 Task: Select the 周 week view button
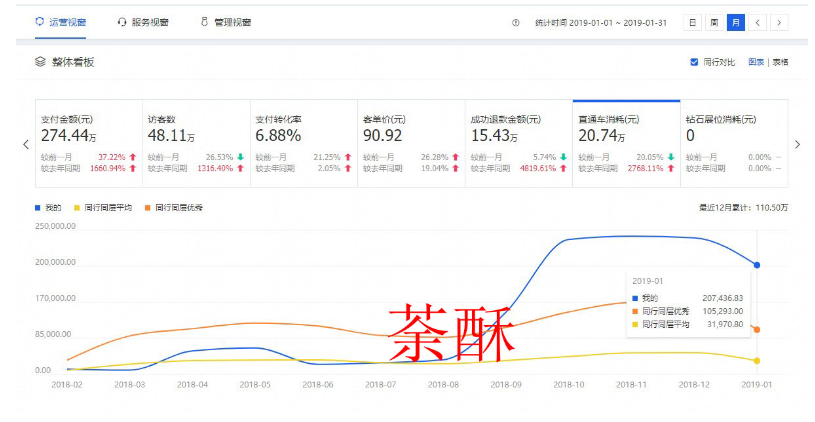click(x=714, y=22)
